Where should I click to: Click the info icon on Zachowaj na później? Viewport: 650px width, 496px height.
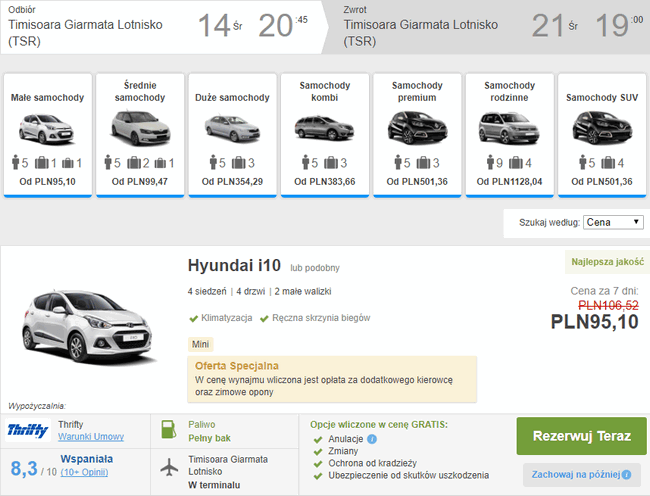tap(626, 475)
